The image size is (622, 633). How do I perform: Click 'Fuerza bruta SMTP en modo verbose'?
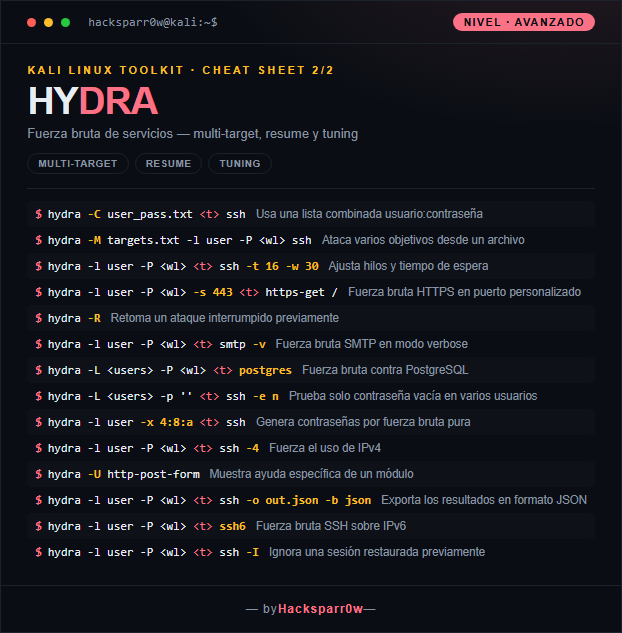372,344
